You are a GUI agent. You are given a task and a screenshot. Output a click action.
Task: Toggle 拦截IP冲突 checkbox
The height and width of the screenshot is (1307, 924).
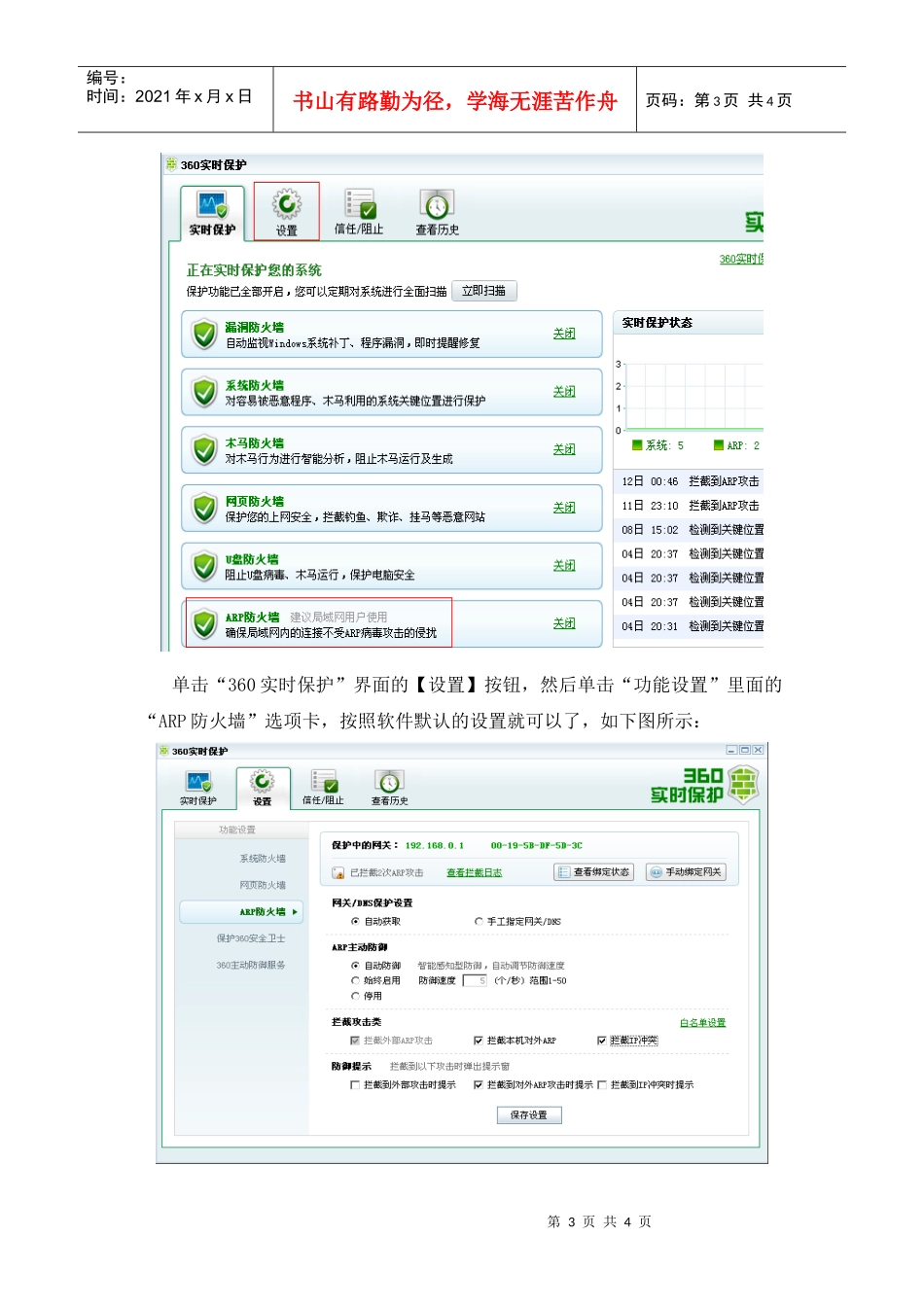pos(602,1041)
